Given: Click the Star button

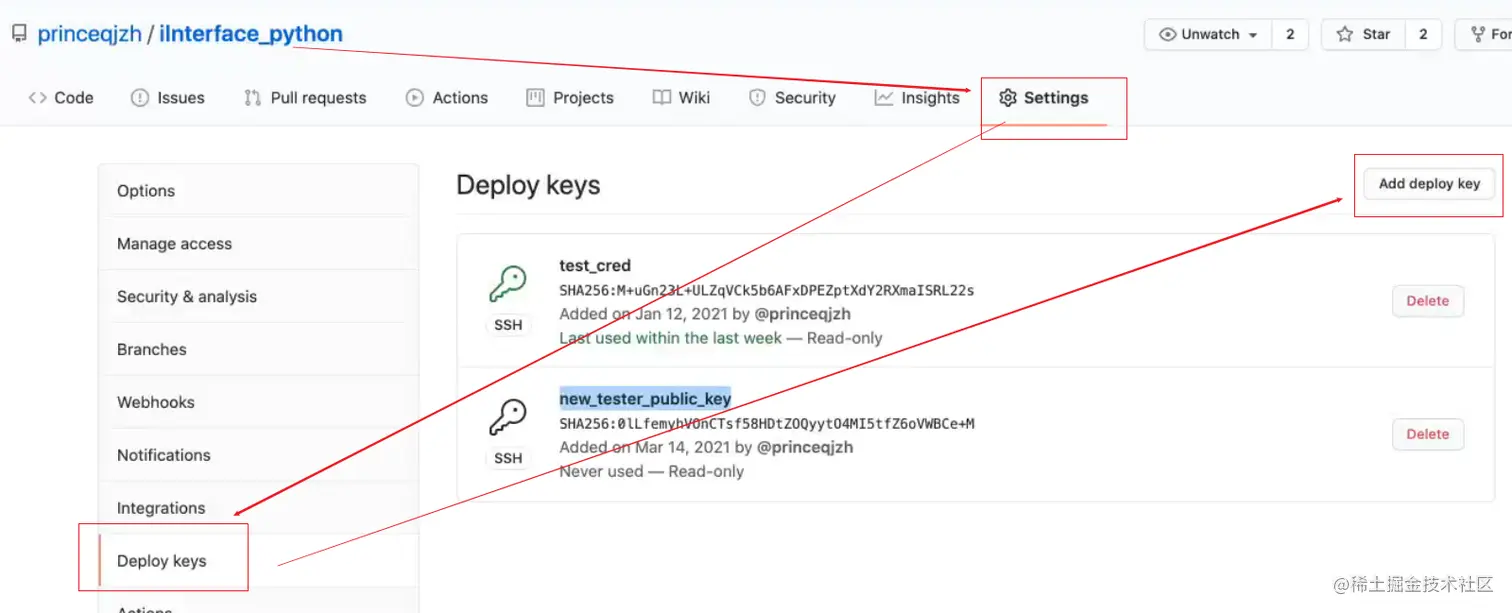Looking at the screenshot, I should click(x=1363, y=34).
